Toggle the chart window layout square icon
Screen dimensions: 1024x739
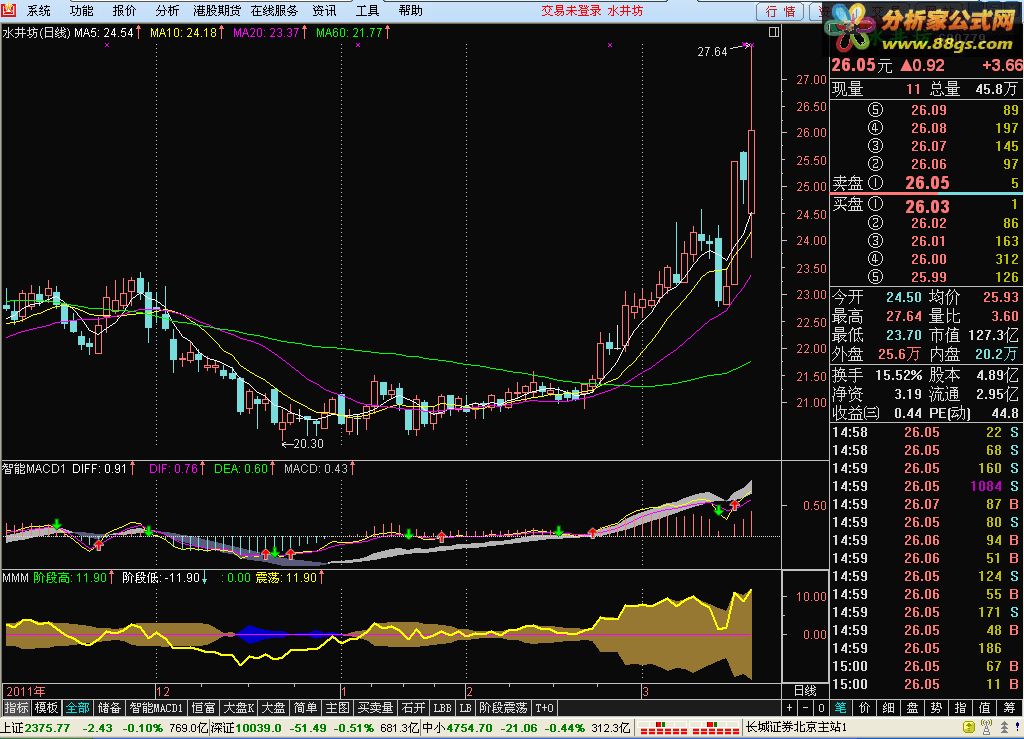[x=774, y=32]
